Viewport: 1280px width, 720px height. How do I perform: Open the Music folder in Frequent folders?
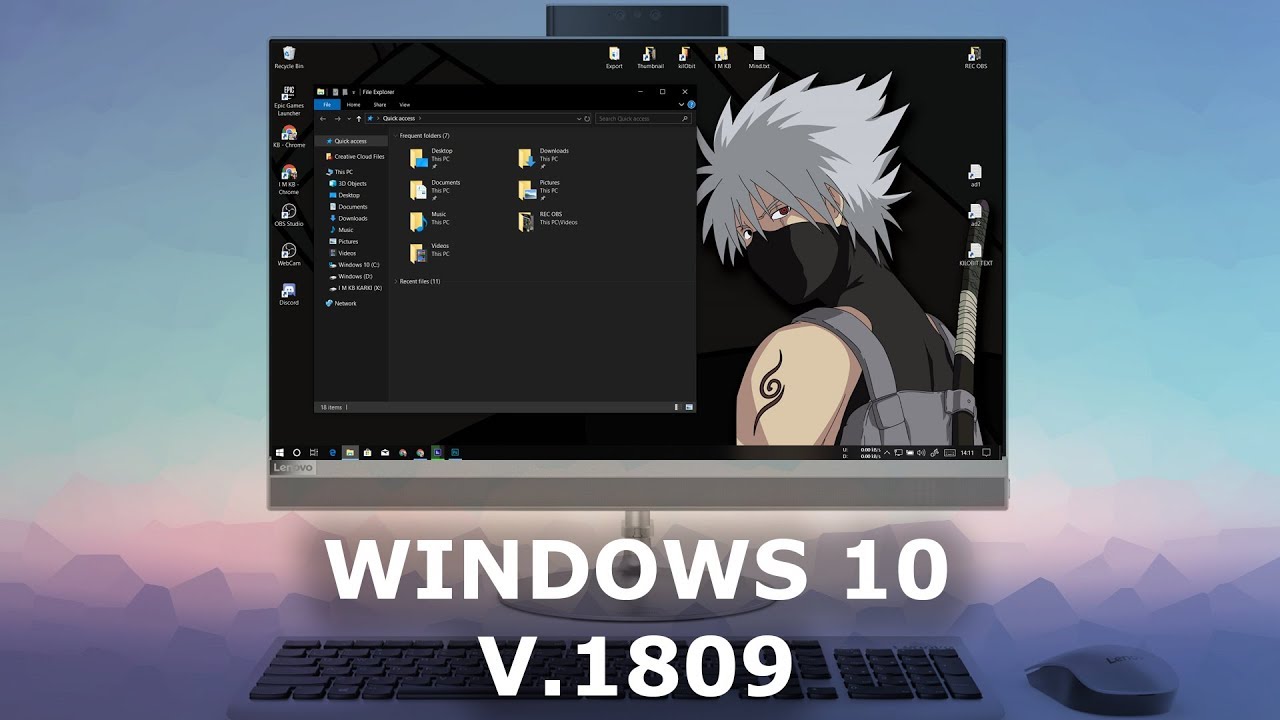(430, 221)
